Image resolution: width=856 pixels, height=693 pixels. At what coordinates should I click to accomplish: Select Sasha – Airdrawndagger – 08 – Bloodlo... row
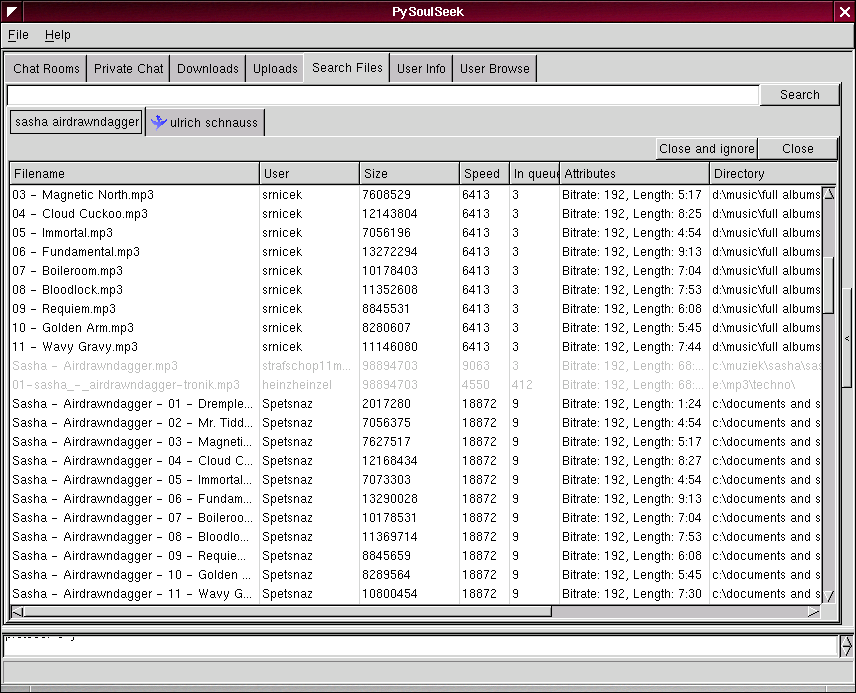click(x=416, y=537)
